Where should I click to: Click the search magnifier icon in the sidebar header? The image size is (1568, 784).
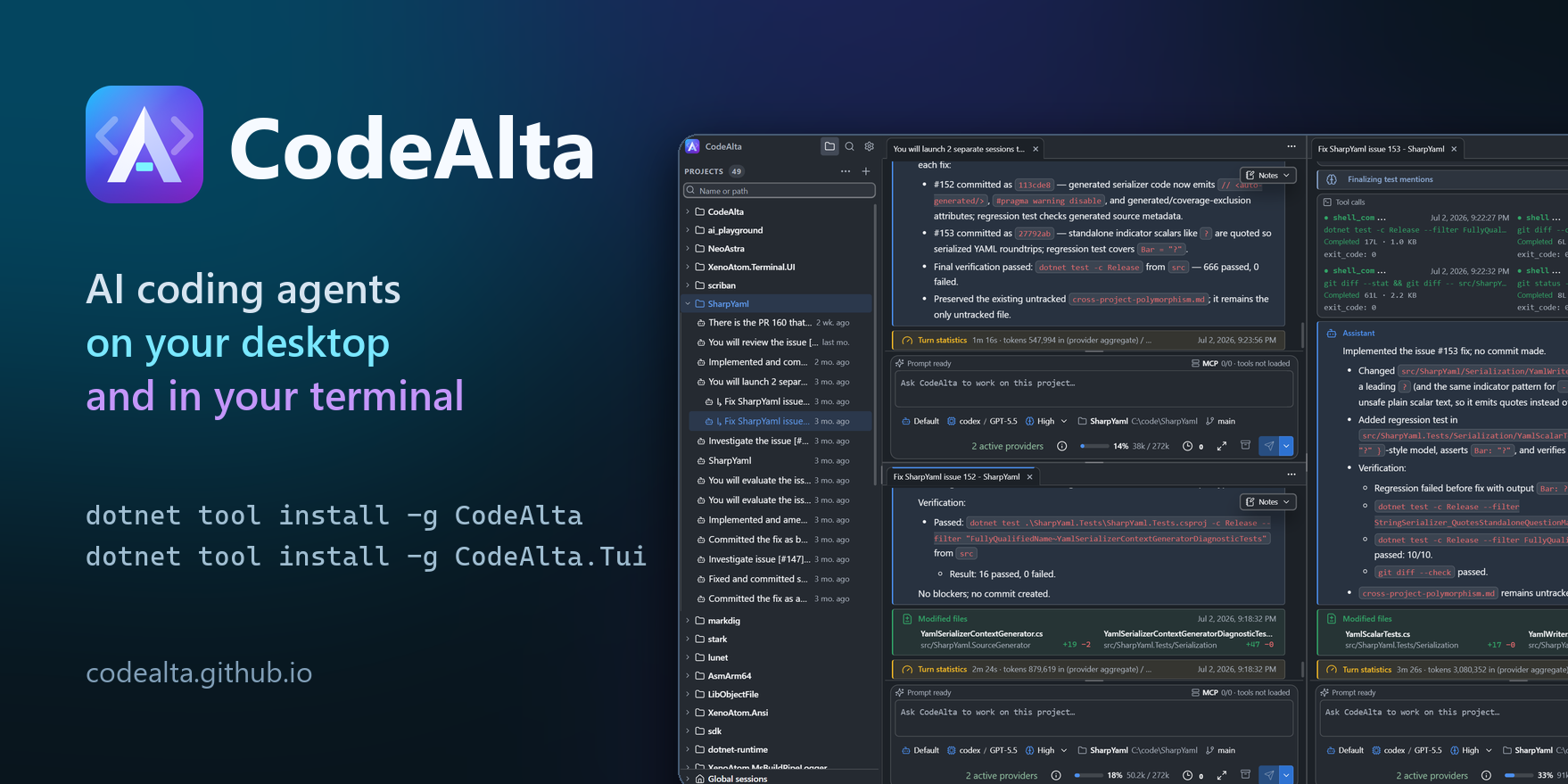849,146
